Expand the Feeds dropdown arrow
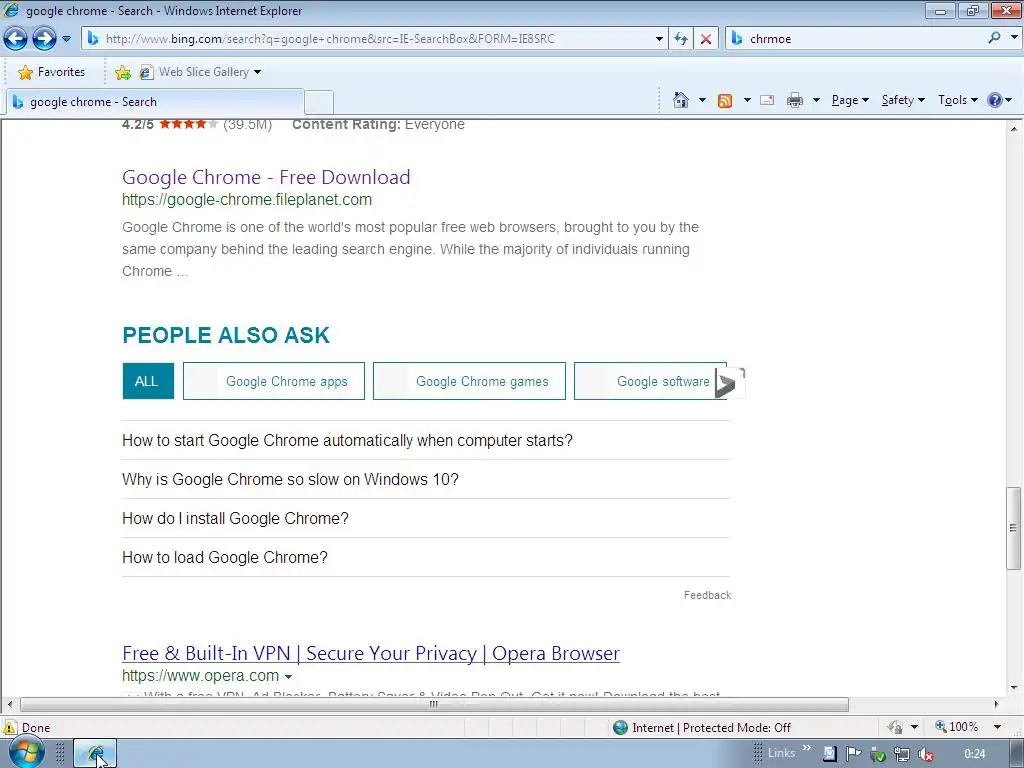1024x768 pixels. pyautogui.click(x=746, y=100)
